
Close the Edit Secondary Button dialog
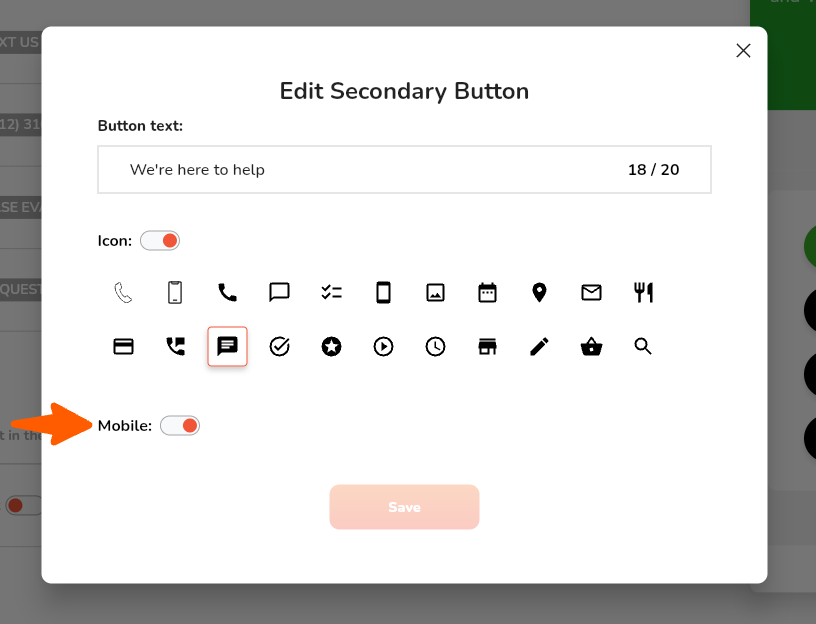(743, 50)
